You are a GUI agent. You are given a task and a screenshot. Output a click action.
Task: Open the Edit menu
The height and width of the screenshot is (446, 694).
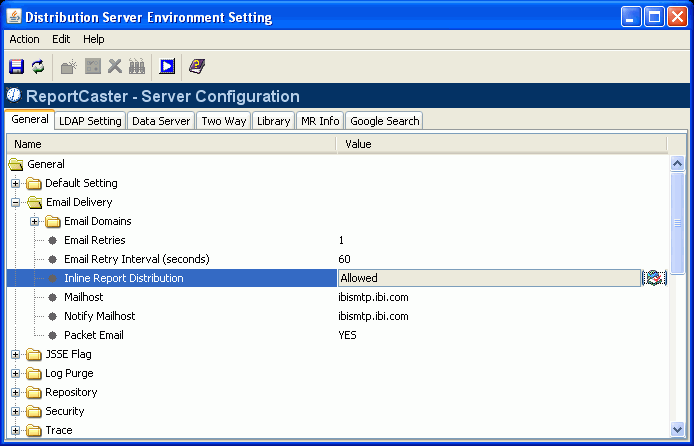pyautogui.click(x=61, y=39)
